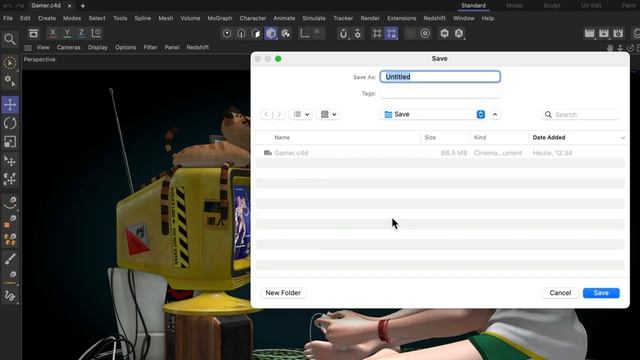
Task: Switch to Edges mode icon
Action: tap(242, 33)
